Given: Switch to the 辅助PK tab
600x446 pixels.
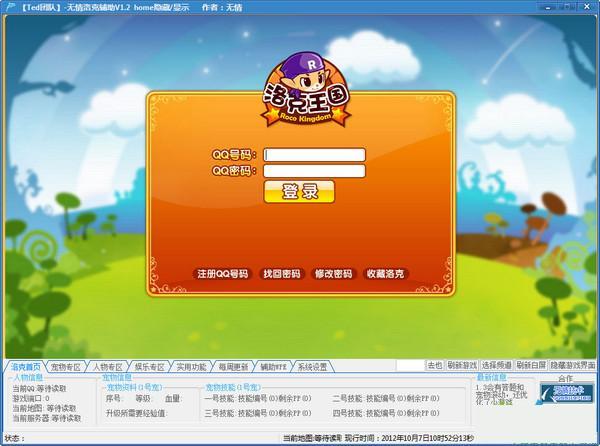Looking at the screenshot, I should pos(273,367).
